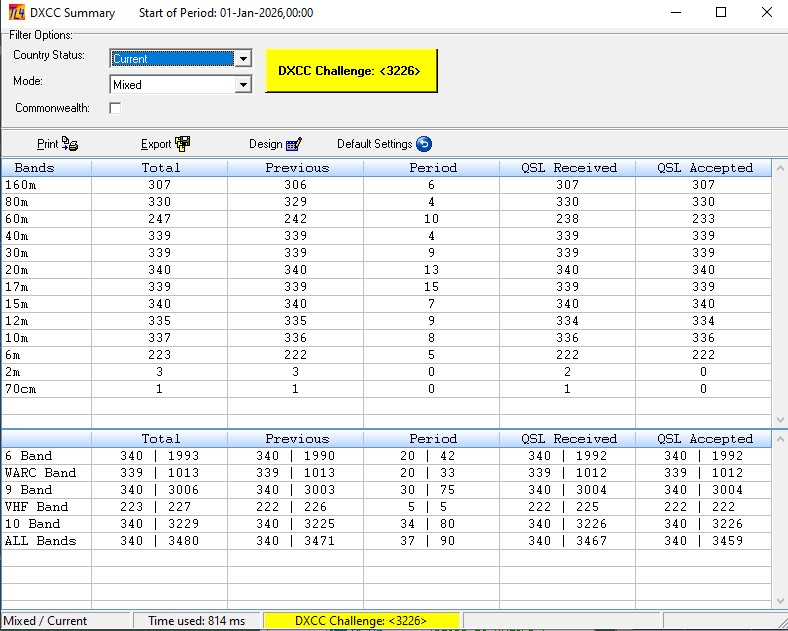Select the 9 Band summary row label
The image size is (788, 631).
[29, 490]
